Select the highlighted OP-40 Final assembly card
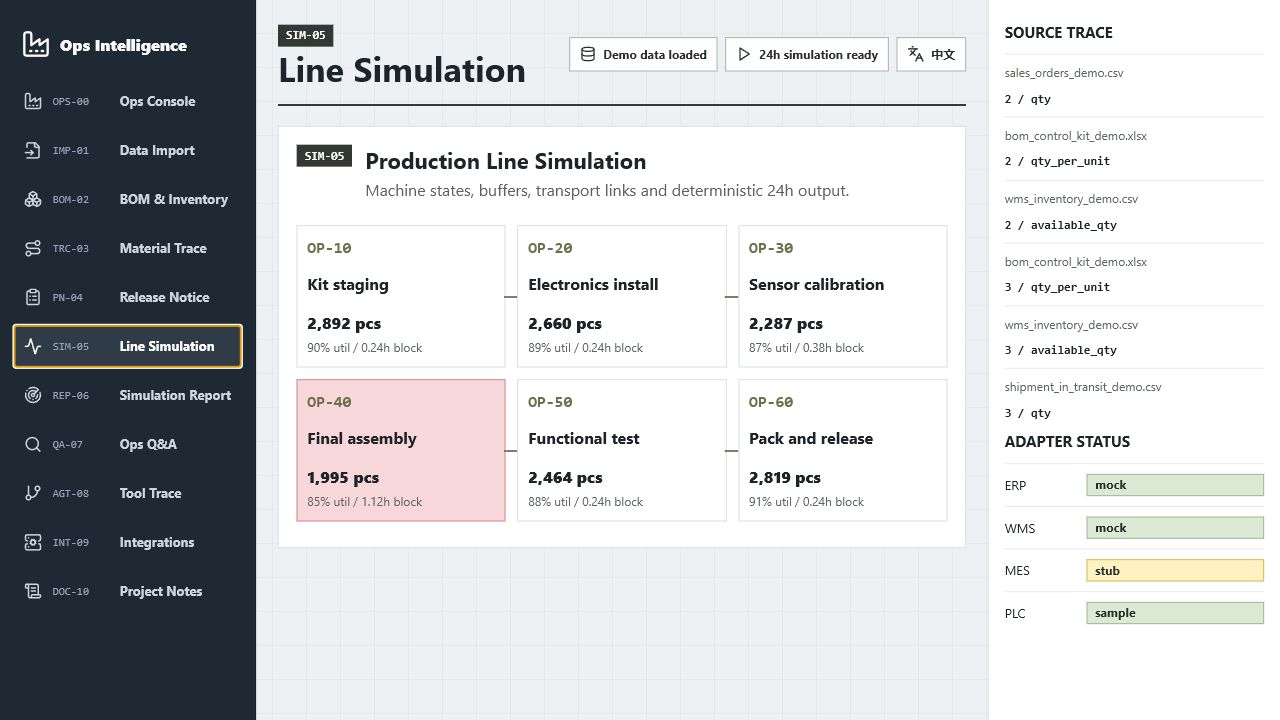1280x720 pixels. point(401,450)
